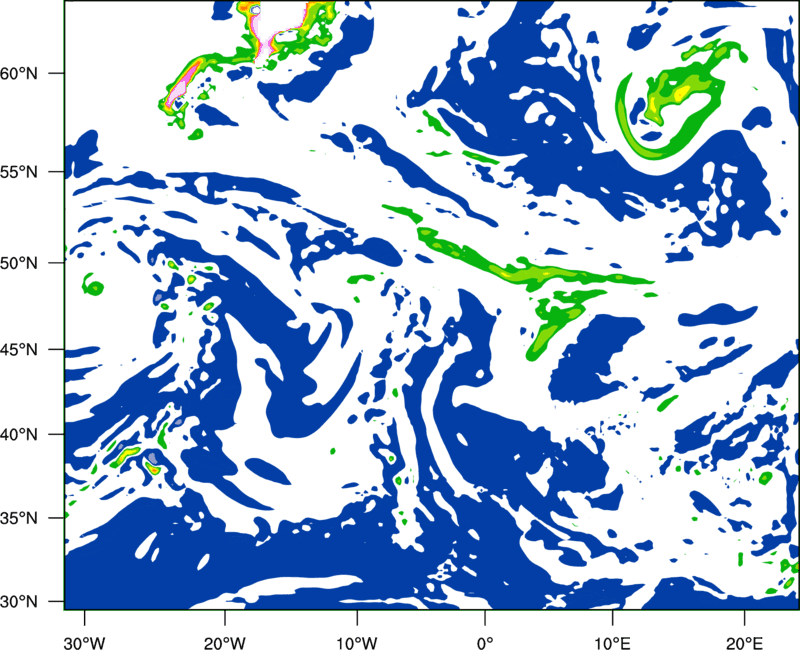Select the long green band near 50°N
The width and height of the screenshot is (800, 650).
(515, 260)
